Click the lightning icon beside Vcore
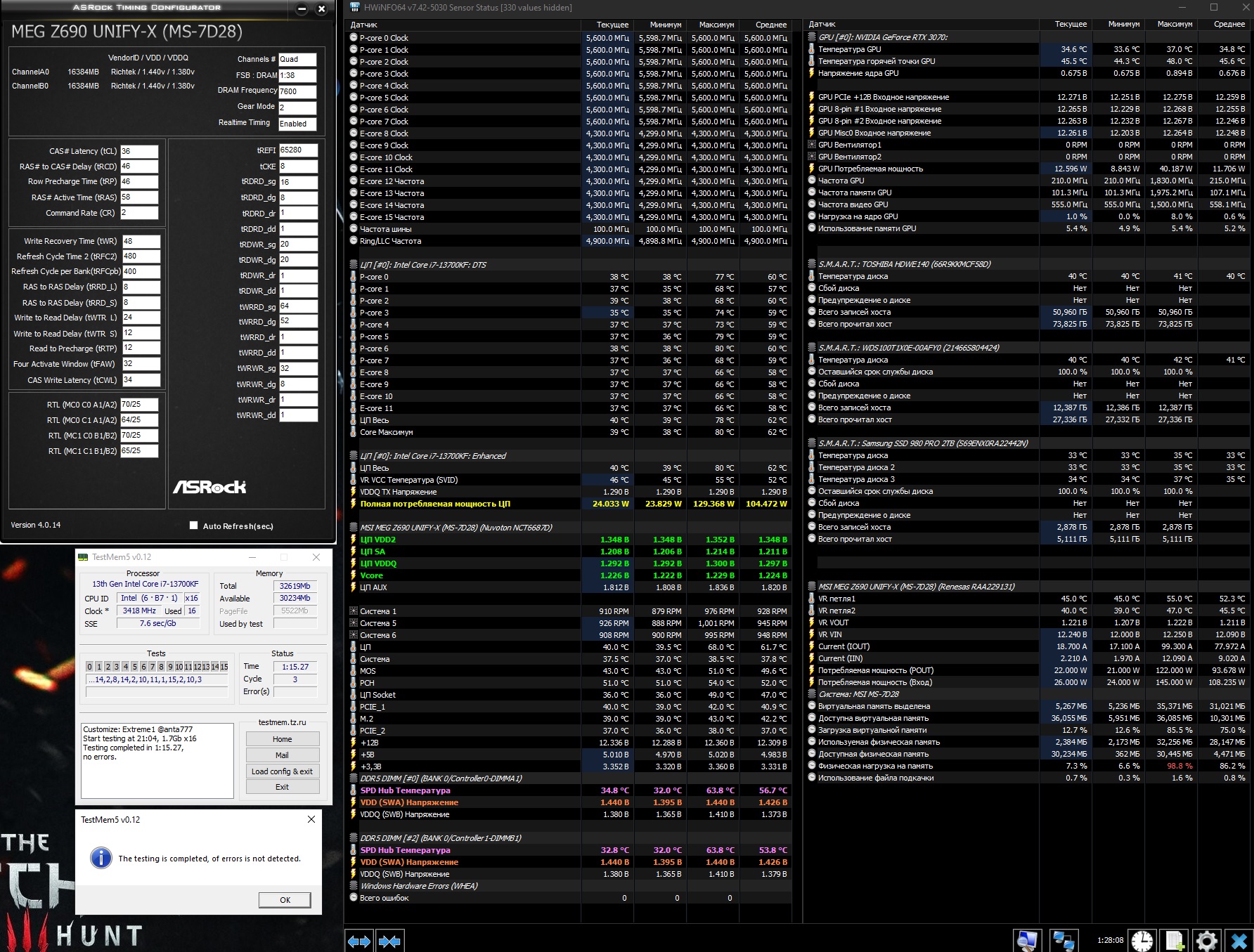 (354, 575)
